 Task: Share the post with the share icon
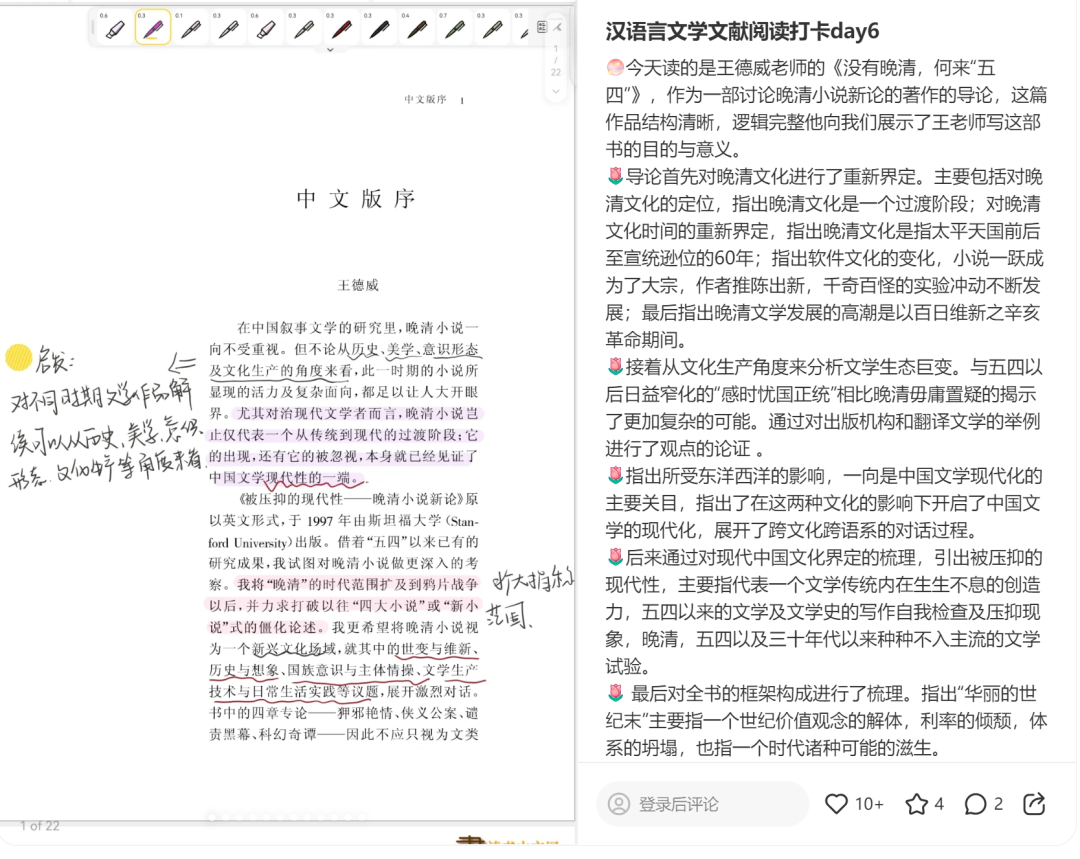click(1034, 803)
